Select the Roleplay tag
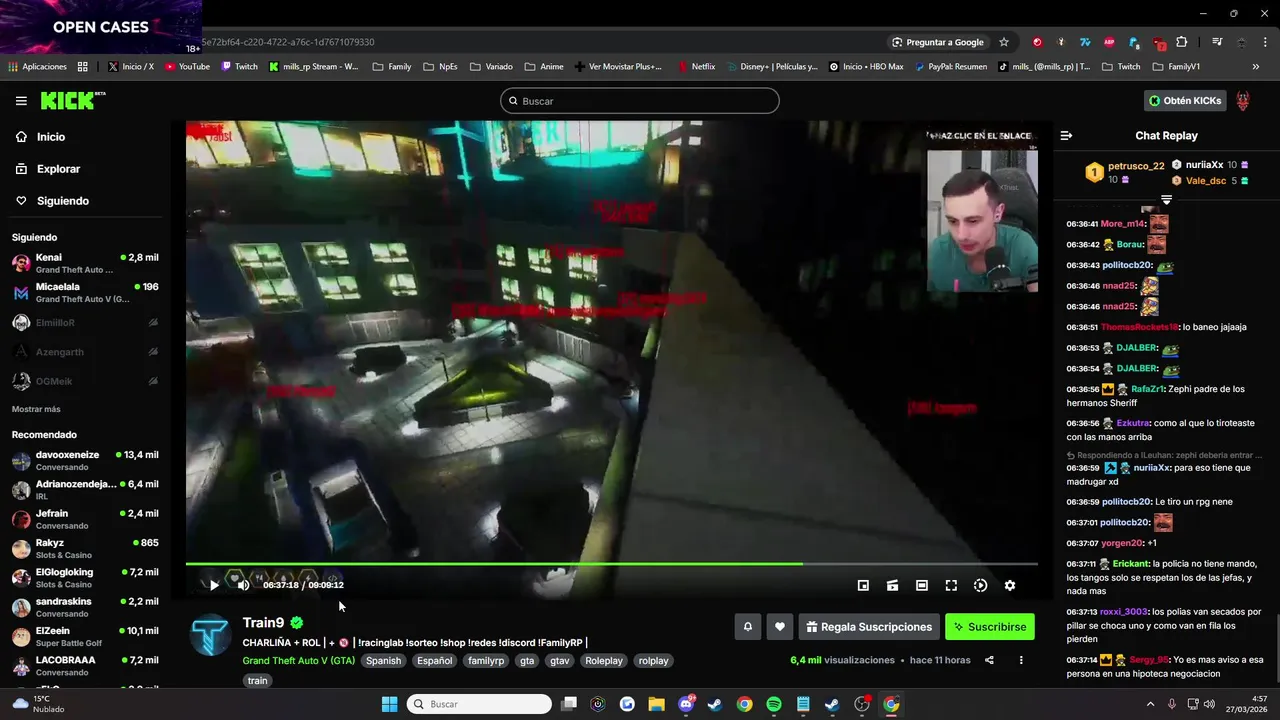Viewport: 1280px width, 720px height. (x=604, y=661)
